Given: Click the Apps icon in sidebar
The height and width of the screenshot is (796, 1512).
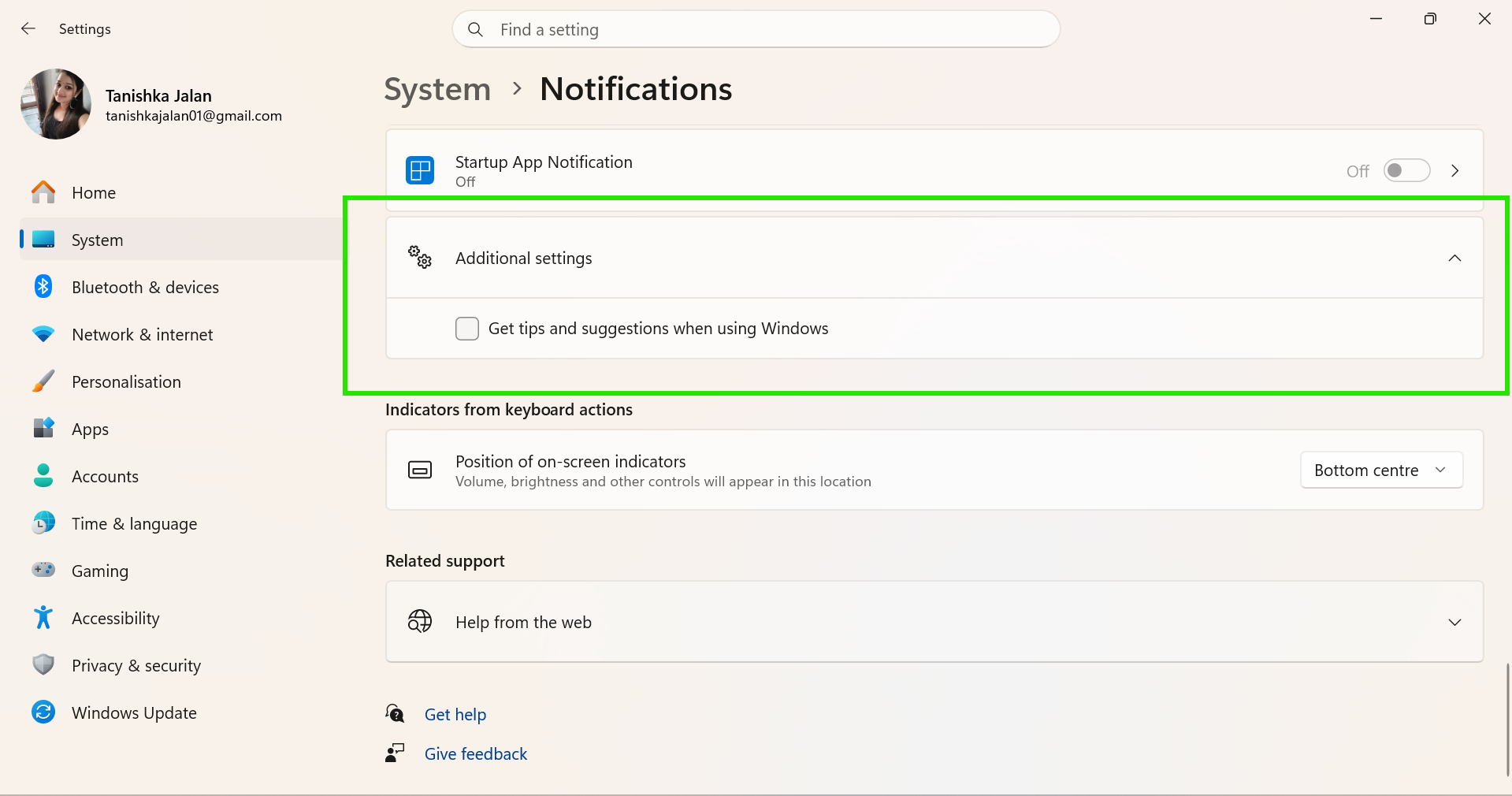Looking at the screenshot, I should point(43,428).
